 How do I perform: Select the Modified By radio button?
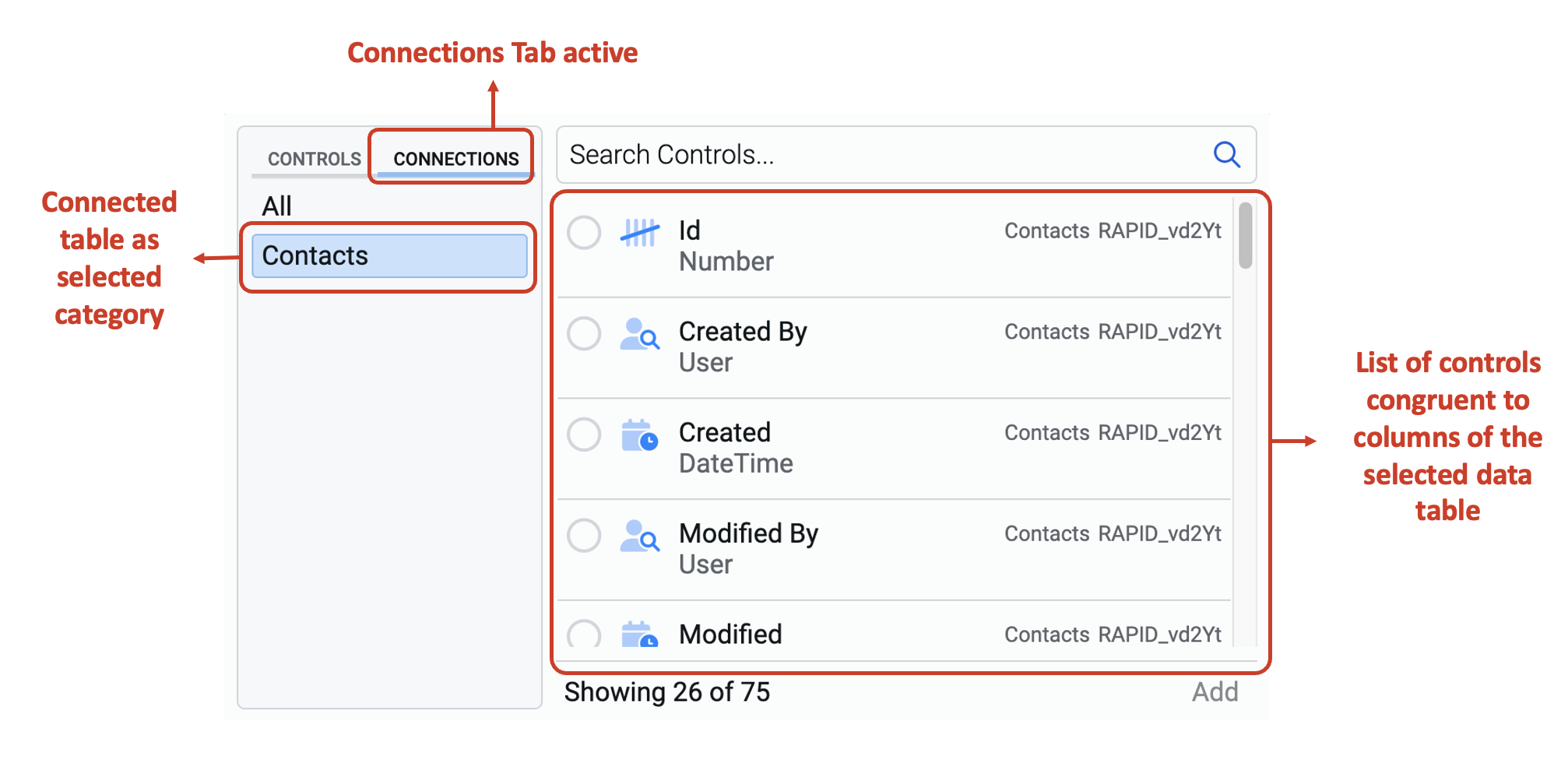tap(584, 535)
